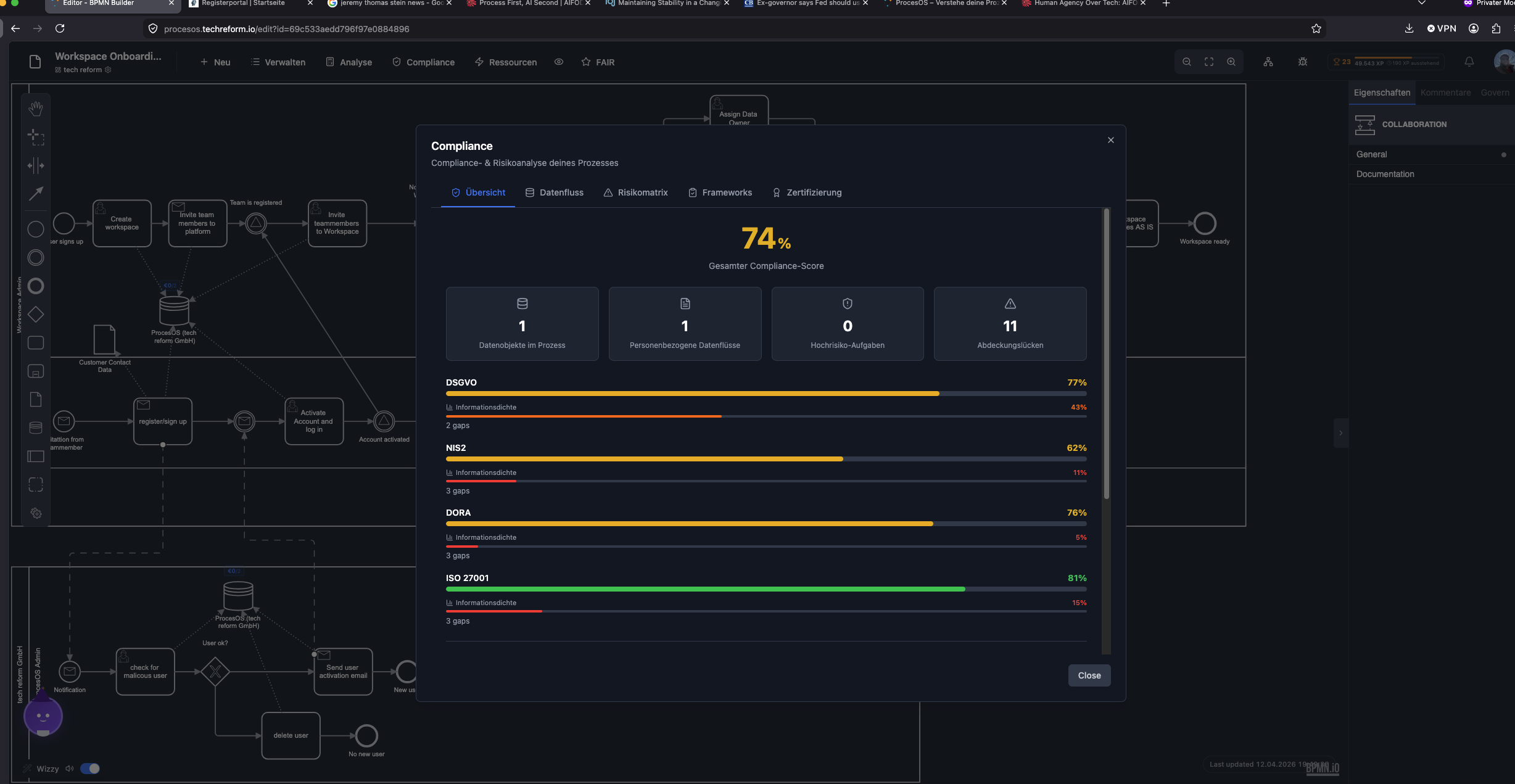Open the bug debug tool
This screenshot has height=784, width=1515.
1303,62
